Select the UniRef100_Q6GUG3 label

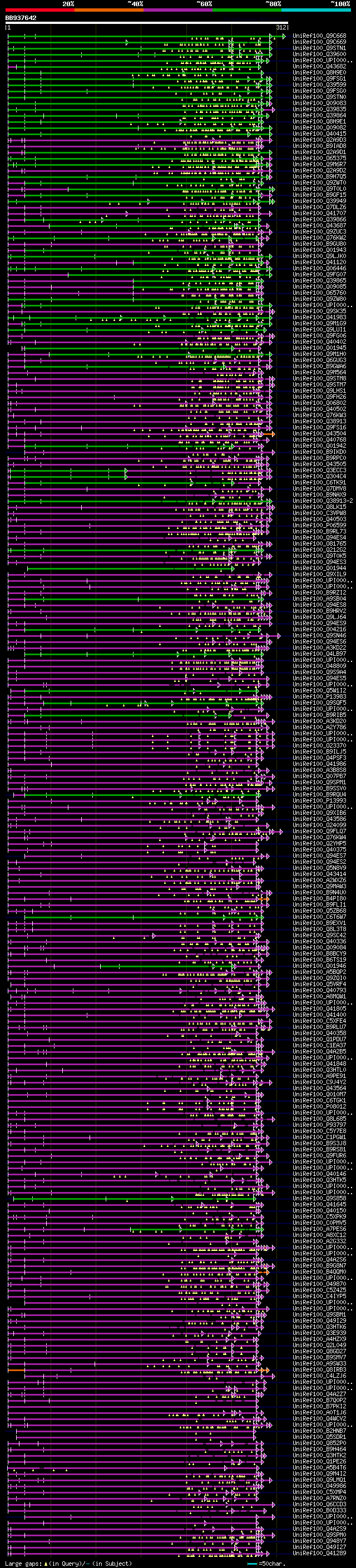point(319,360)
